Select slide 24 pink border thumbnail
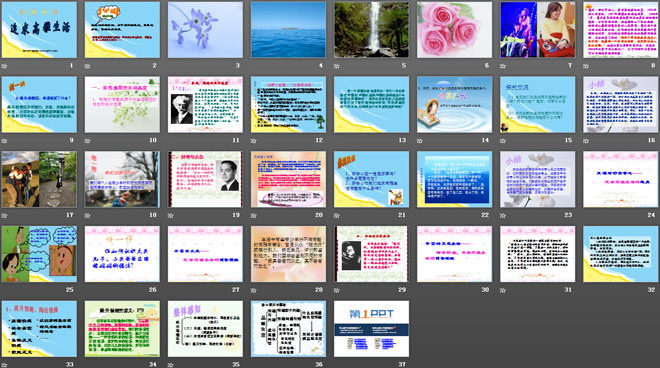660x368 pixels. pos(621,179)
